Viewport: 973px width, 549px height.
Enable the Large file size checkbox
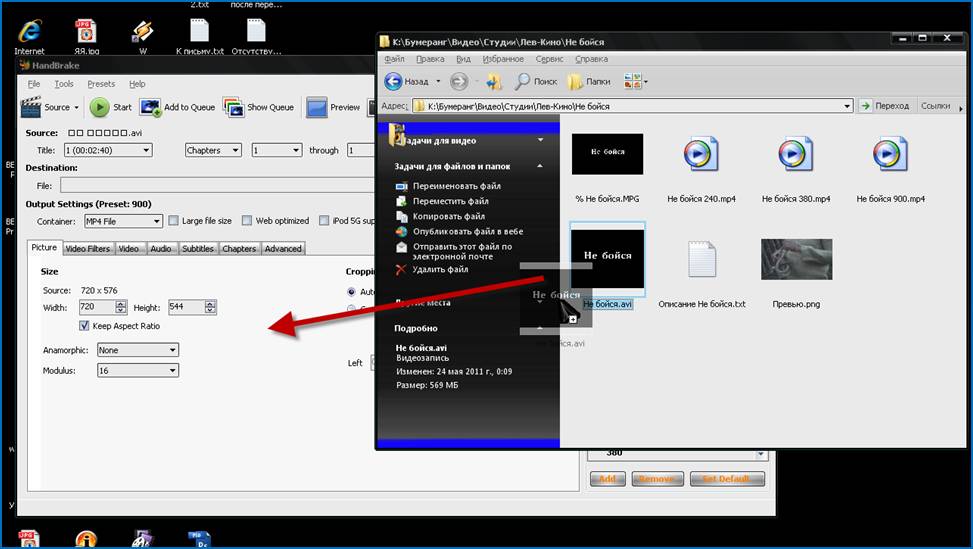pyautogui.click(x=174, y=220)
